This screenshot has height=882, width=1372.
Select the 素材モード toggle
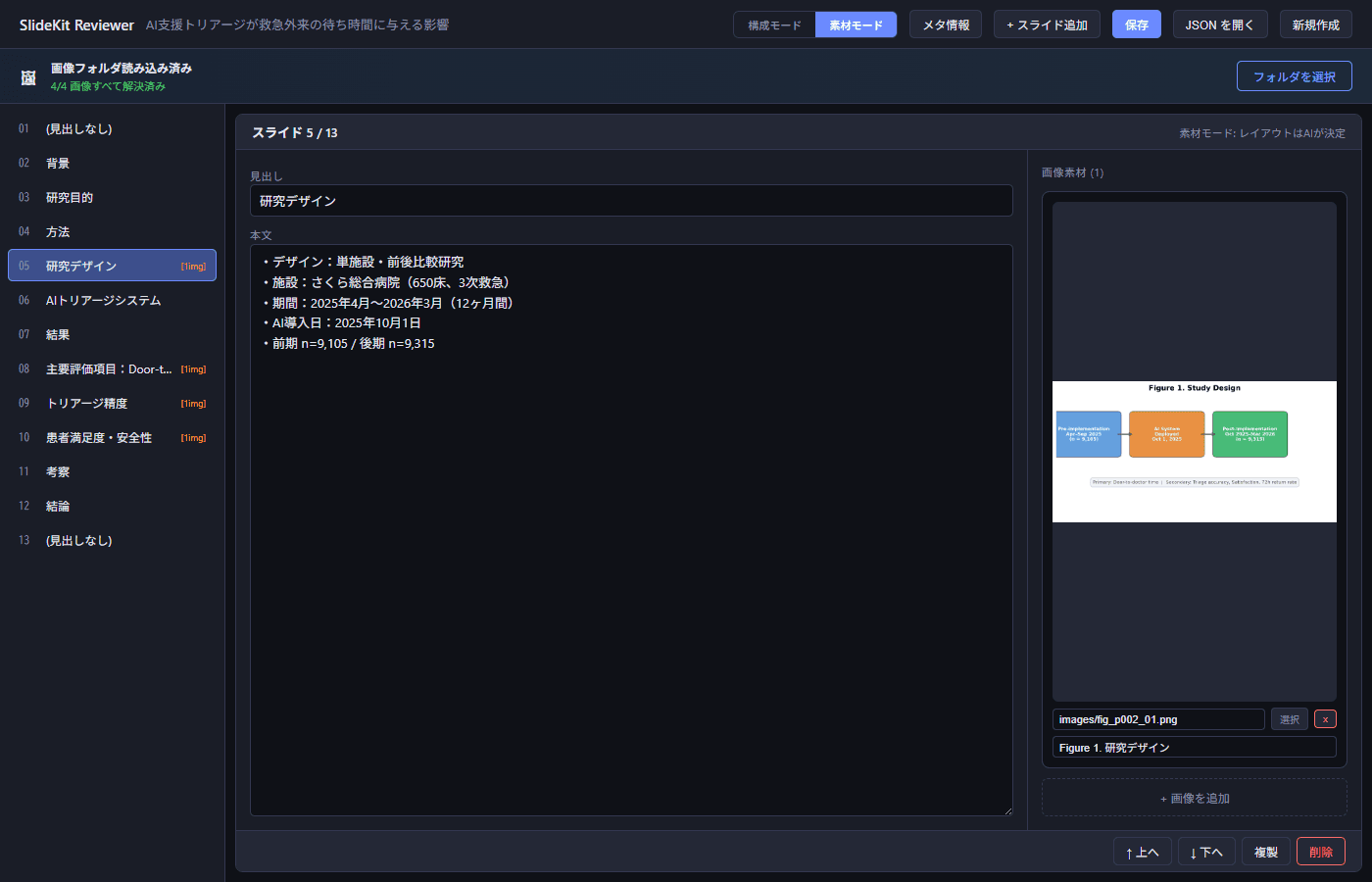tap(856, 24)
